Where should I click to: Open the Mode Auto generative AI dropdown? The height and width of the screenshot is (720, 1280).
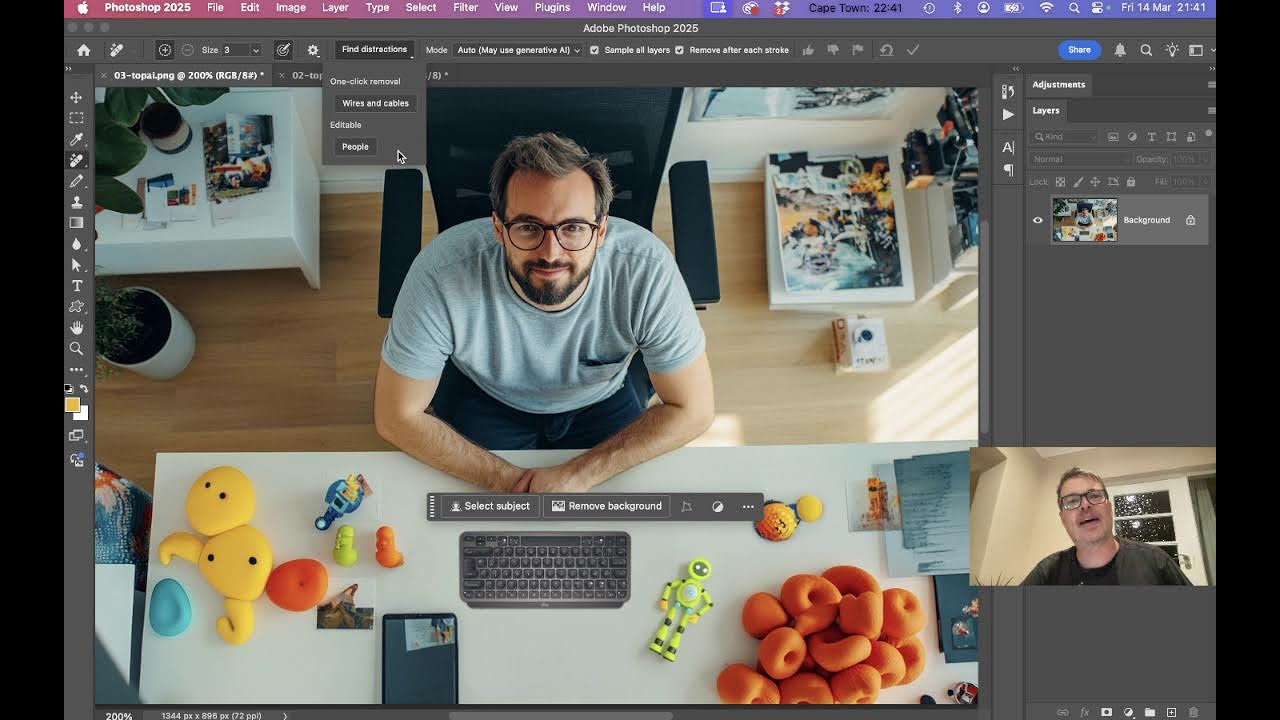click(x=518, y=50)
